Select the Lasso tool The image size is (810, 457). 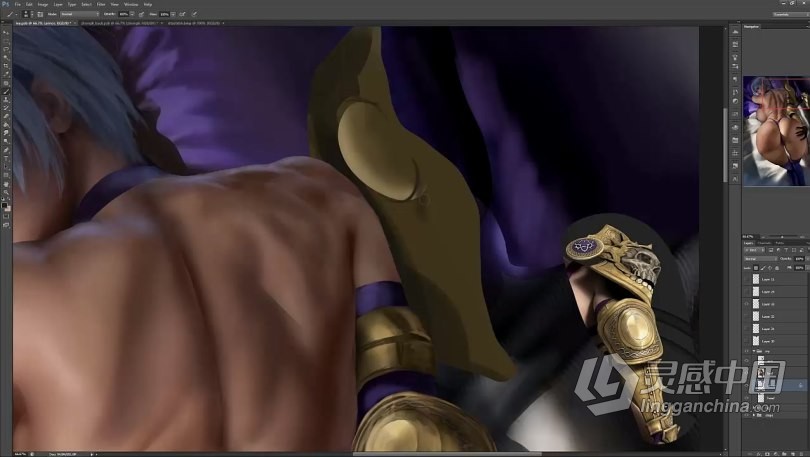6,49
